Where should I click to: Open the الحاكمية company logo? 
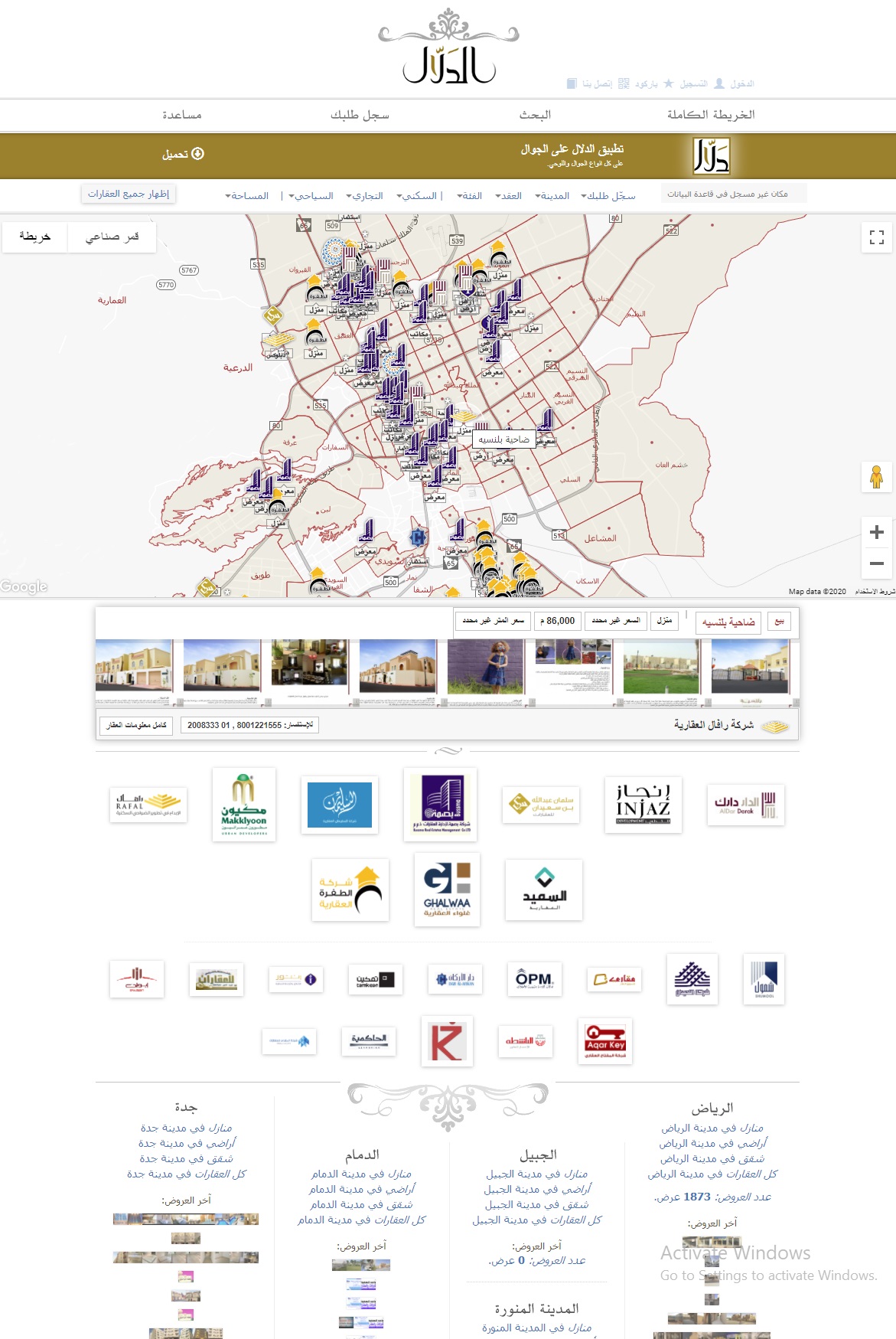tap(369, 1041)
